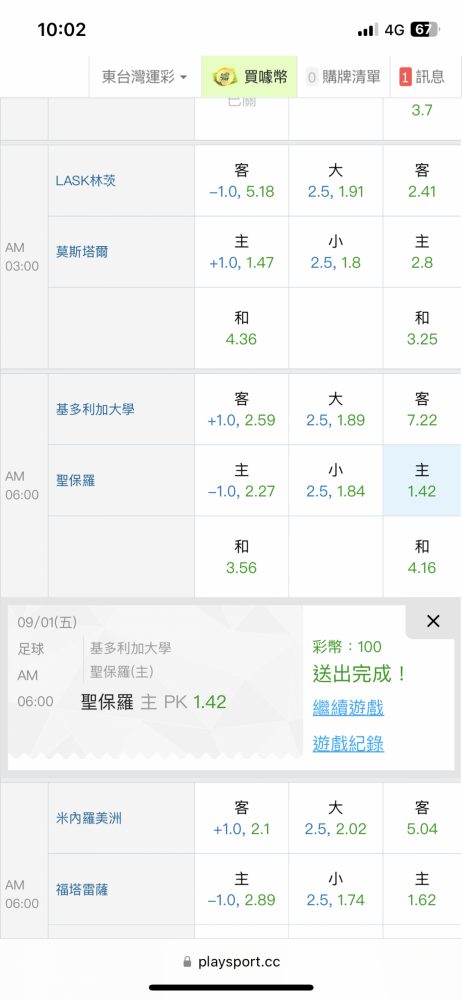Tap the 買噱幣 coin icon button
The height and width of the screenshot is (1000, 462).
click(x=249, y=77)
